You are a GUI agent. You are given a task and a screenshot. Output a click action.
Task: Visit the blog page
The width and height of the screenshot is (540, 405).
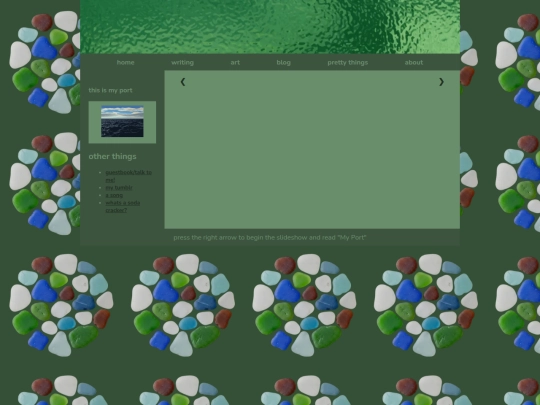tap(283, 62)
